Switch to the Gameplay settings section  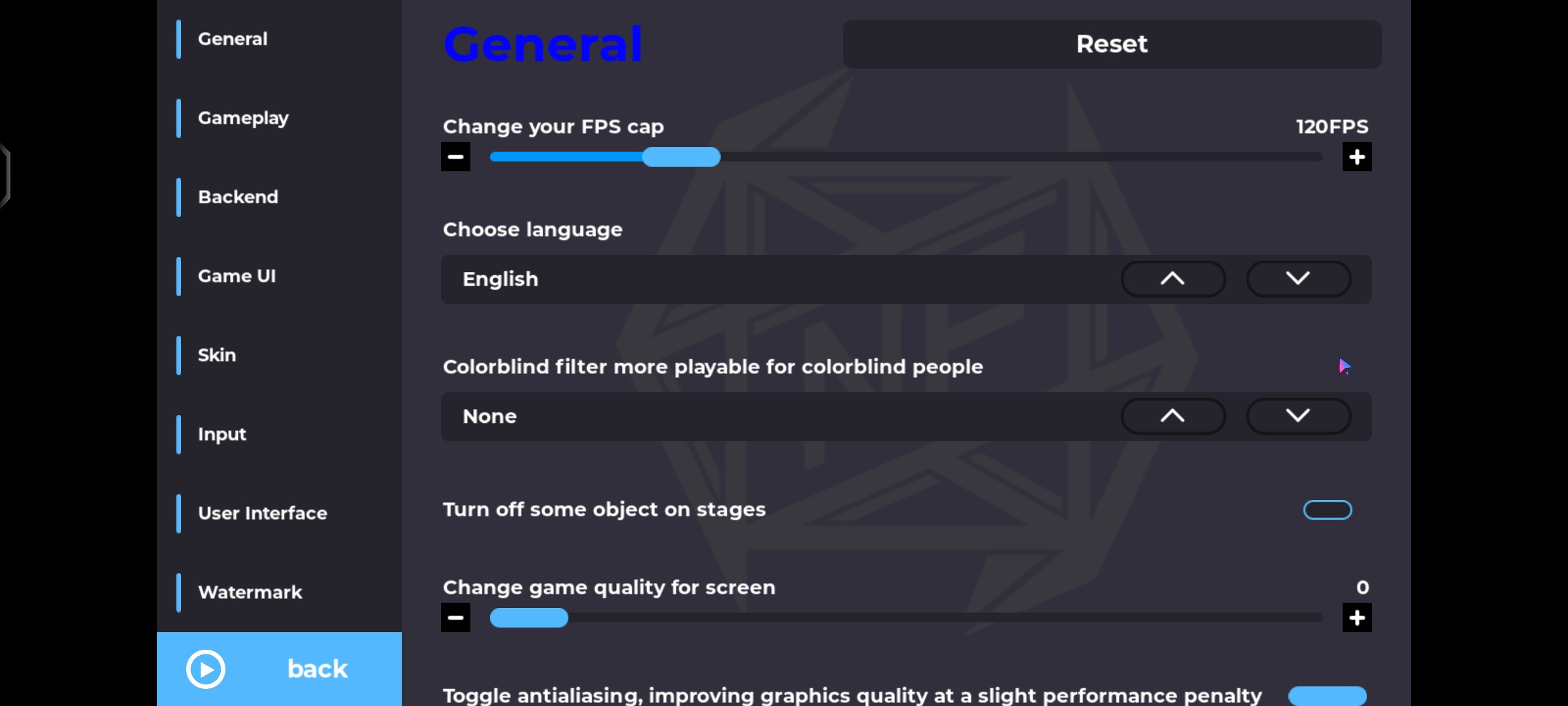coord(243,118)
